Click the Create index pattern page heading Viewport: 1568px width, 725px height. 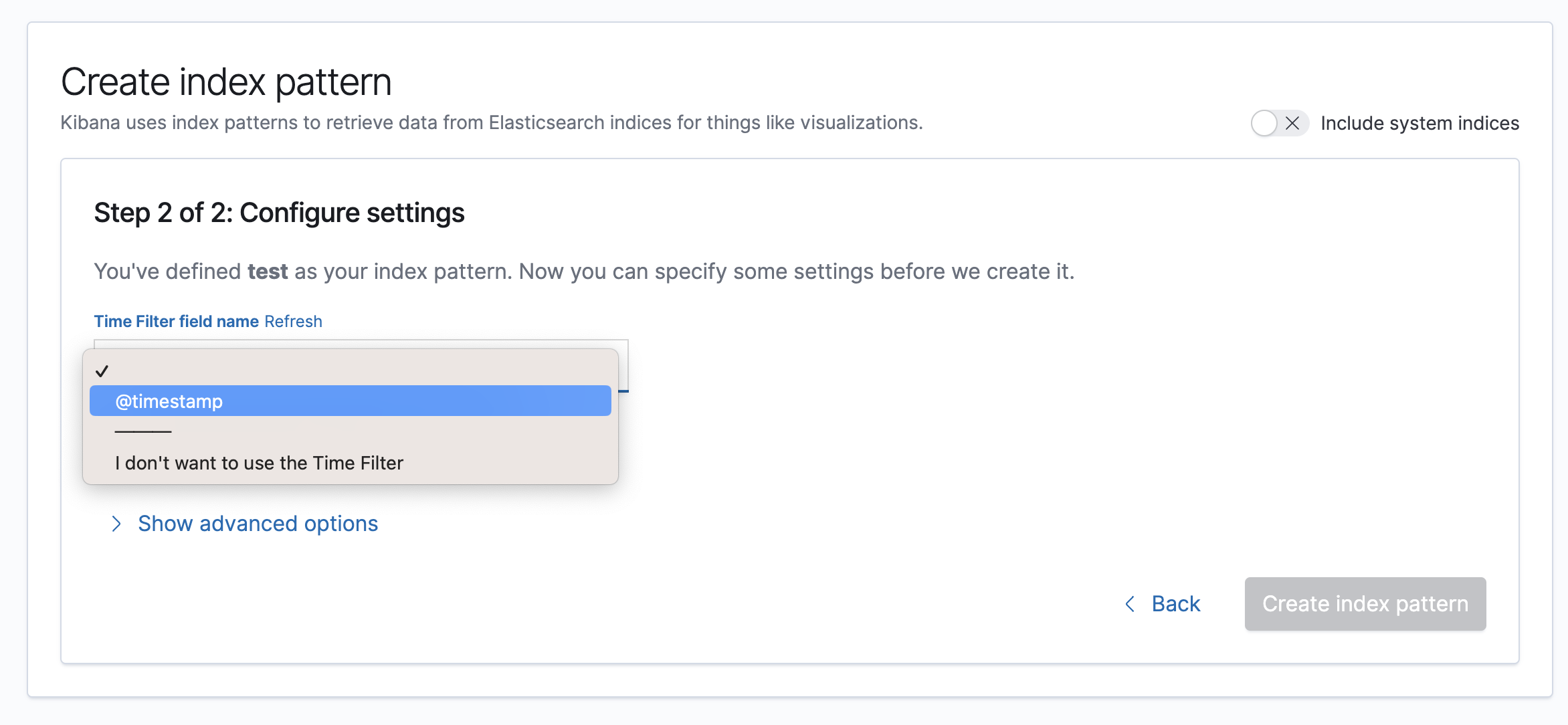point(226,82)
